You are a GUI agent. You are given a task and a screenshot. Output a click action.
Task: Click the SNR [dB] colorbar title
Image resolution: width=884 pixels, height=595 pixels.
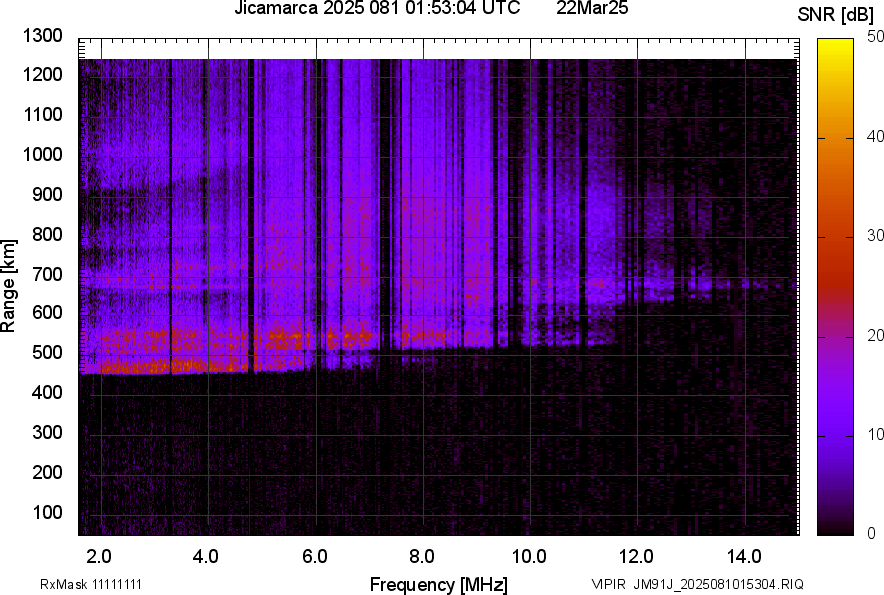click(x=836, y=14)
